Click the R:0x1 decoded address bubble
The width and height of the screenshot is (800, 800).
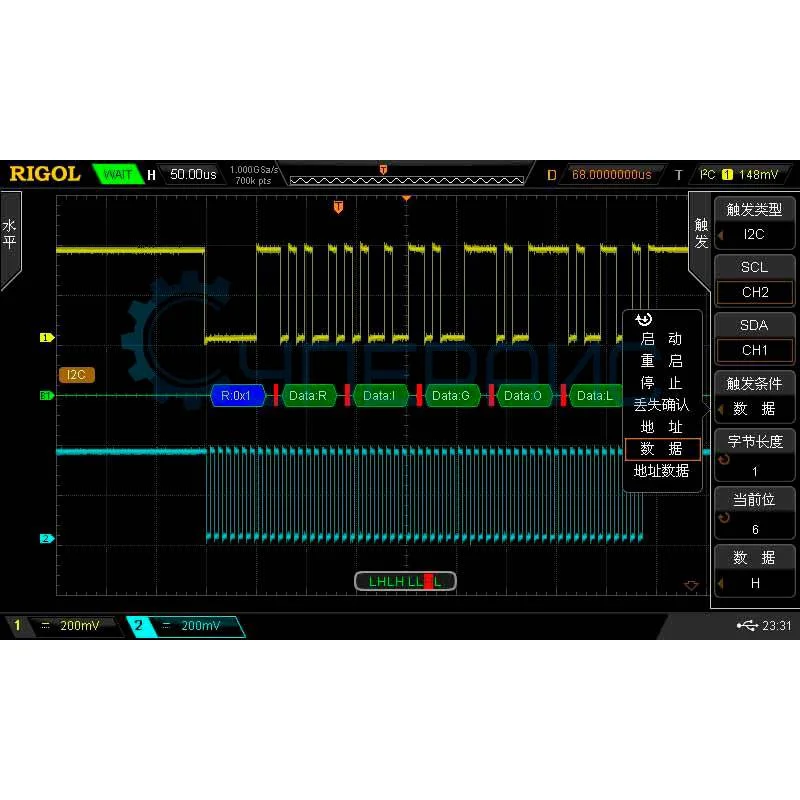click(238, 396)
